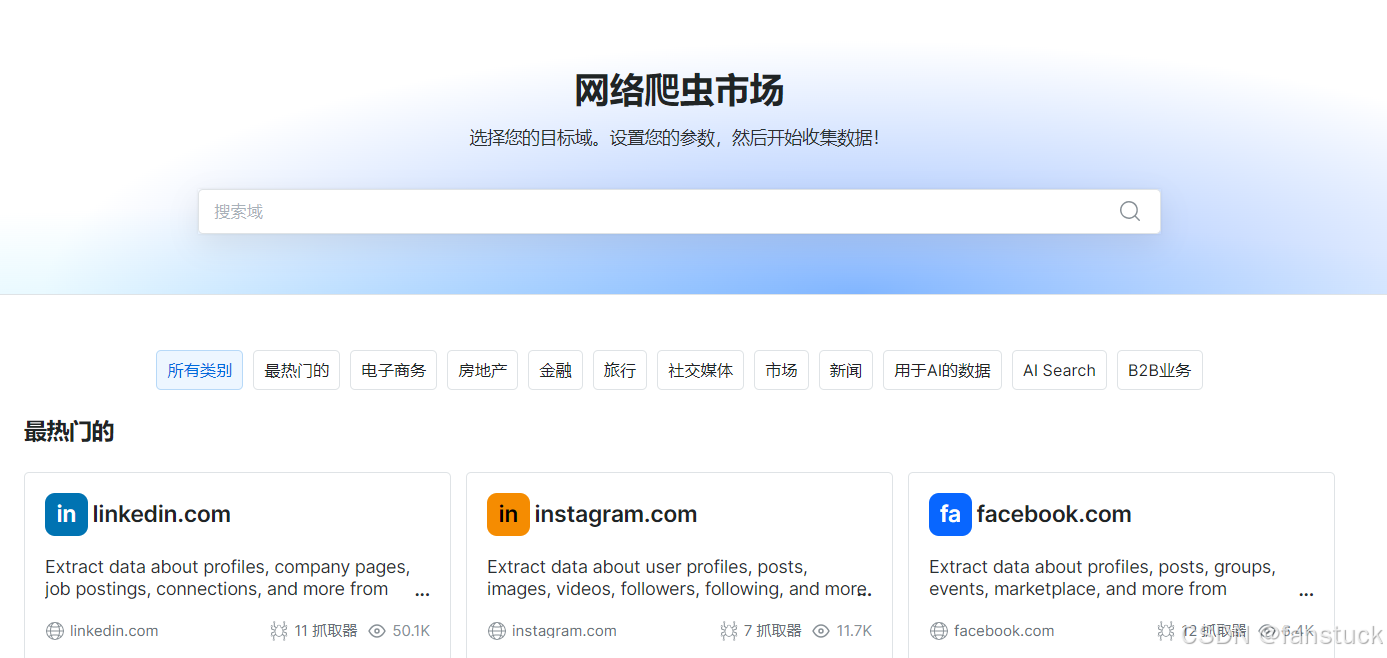The height and width of the screenshot is (658, 1387).
Task: Click the small facebook.com domain text
Action: [1004, 631]
